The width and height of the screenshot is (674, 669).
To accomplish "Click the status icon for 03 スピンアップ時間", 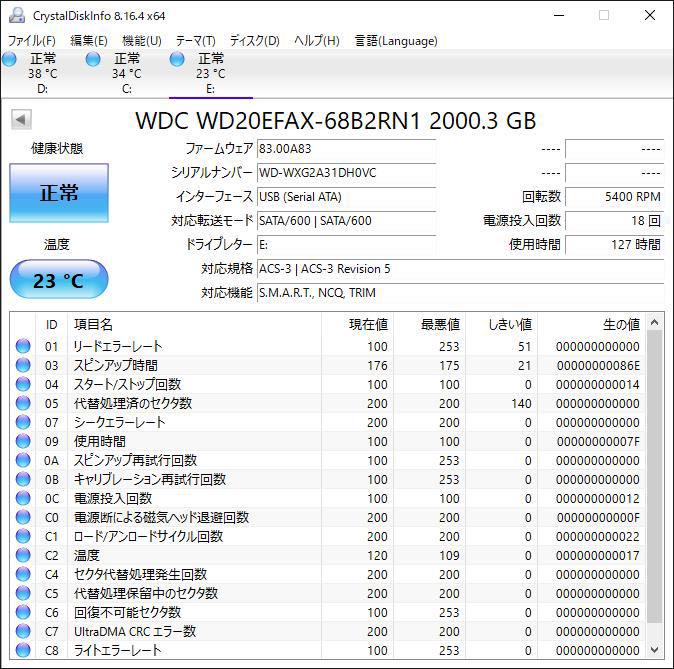I will 23,365.
